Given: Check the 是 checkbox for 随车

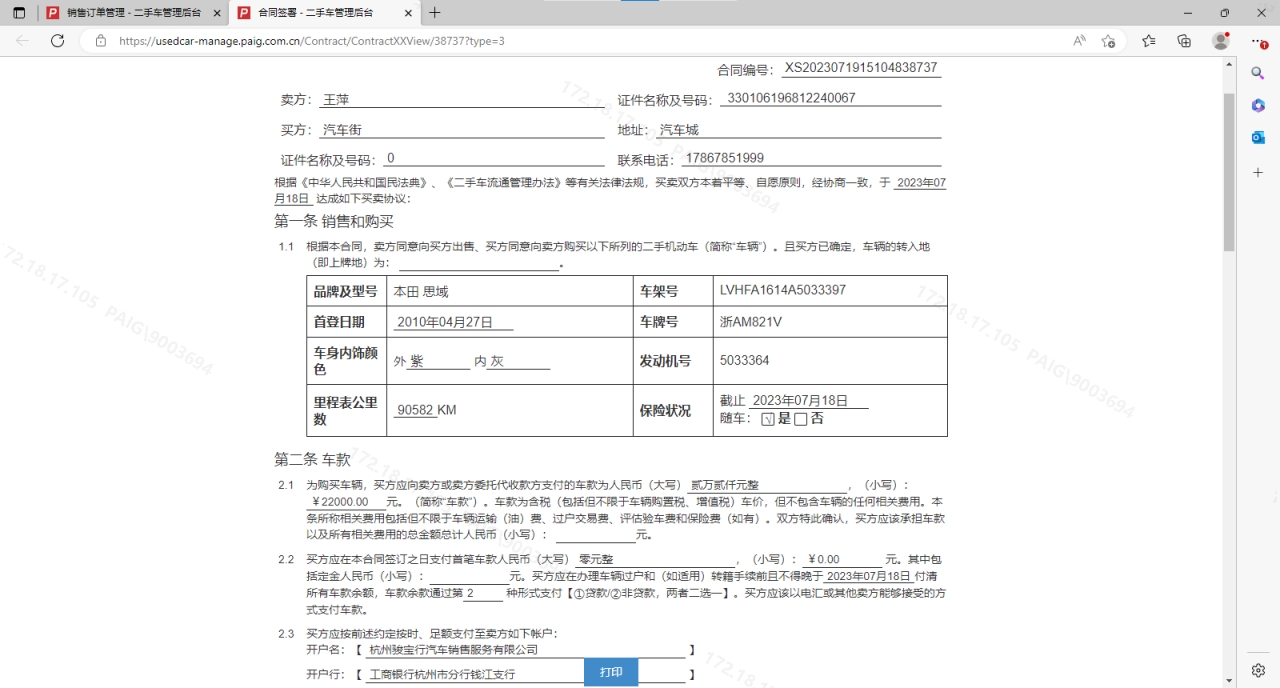Looking at the screenshot, I should pos(767,420).
